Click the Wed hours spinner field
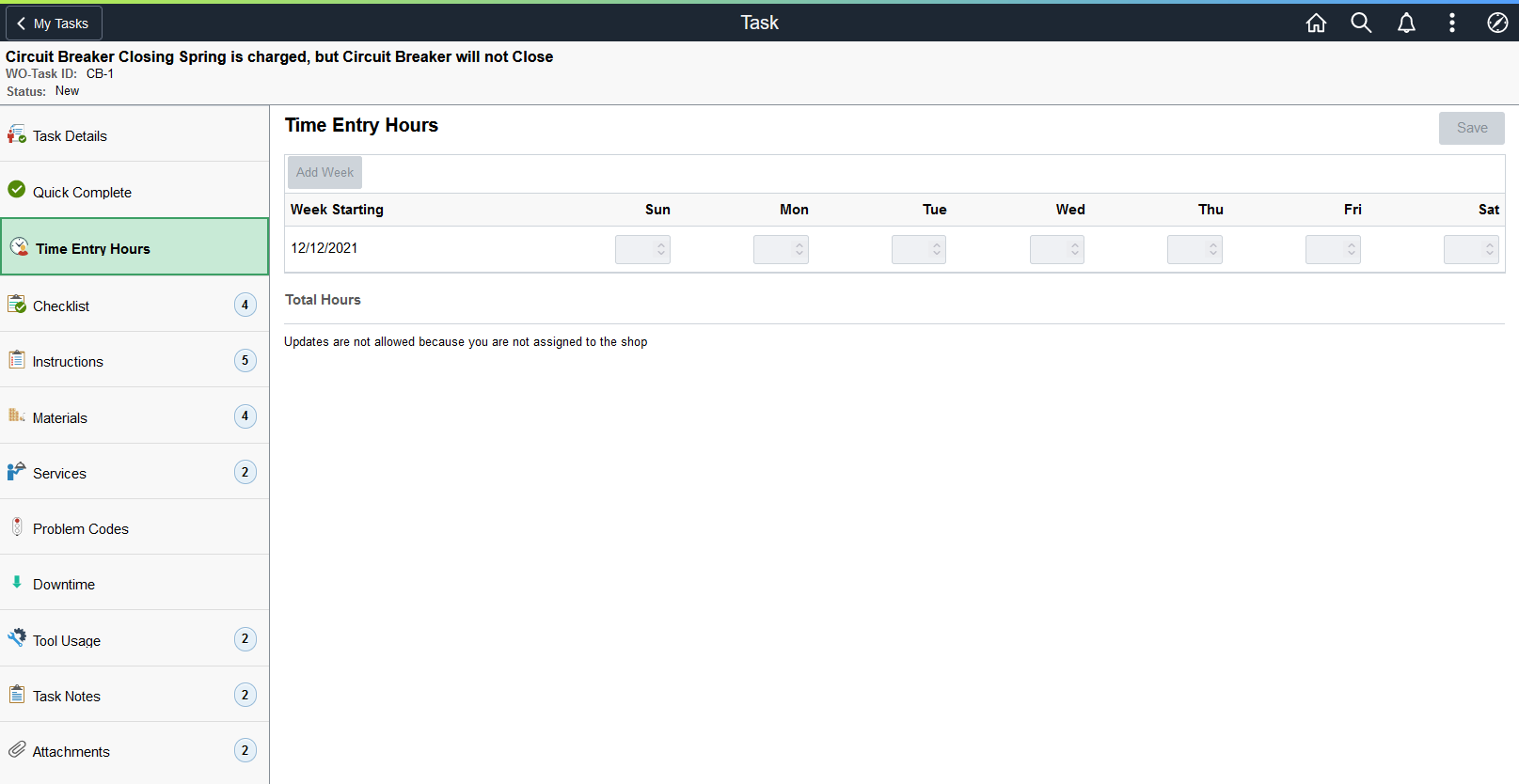 coord(1057,249)
